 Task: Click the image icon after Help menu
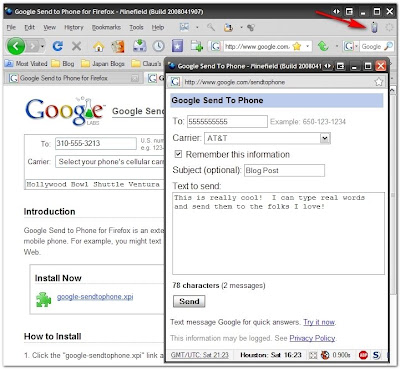pyautogui.click(x=184, y=27)
